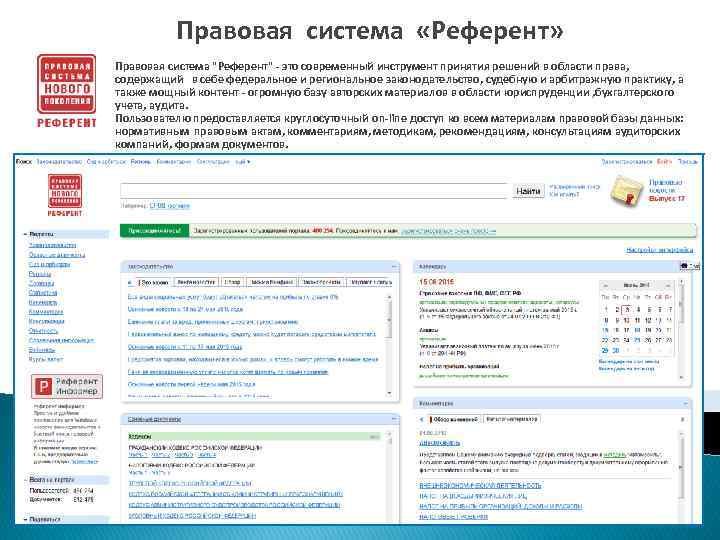Open Законодательство in the Разделы sidebar
Image resolution: width=720 pixels, height=540 pixels.
52,245
